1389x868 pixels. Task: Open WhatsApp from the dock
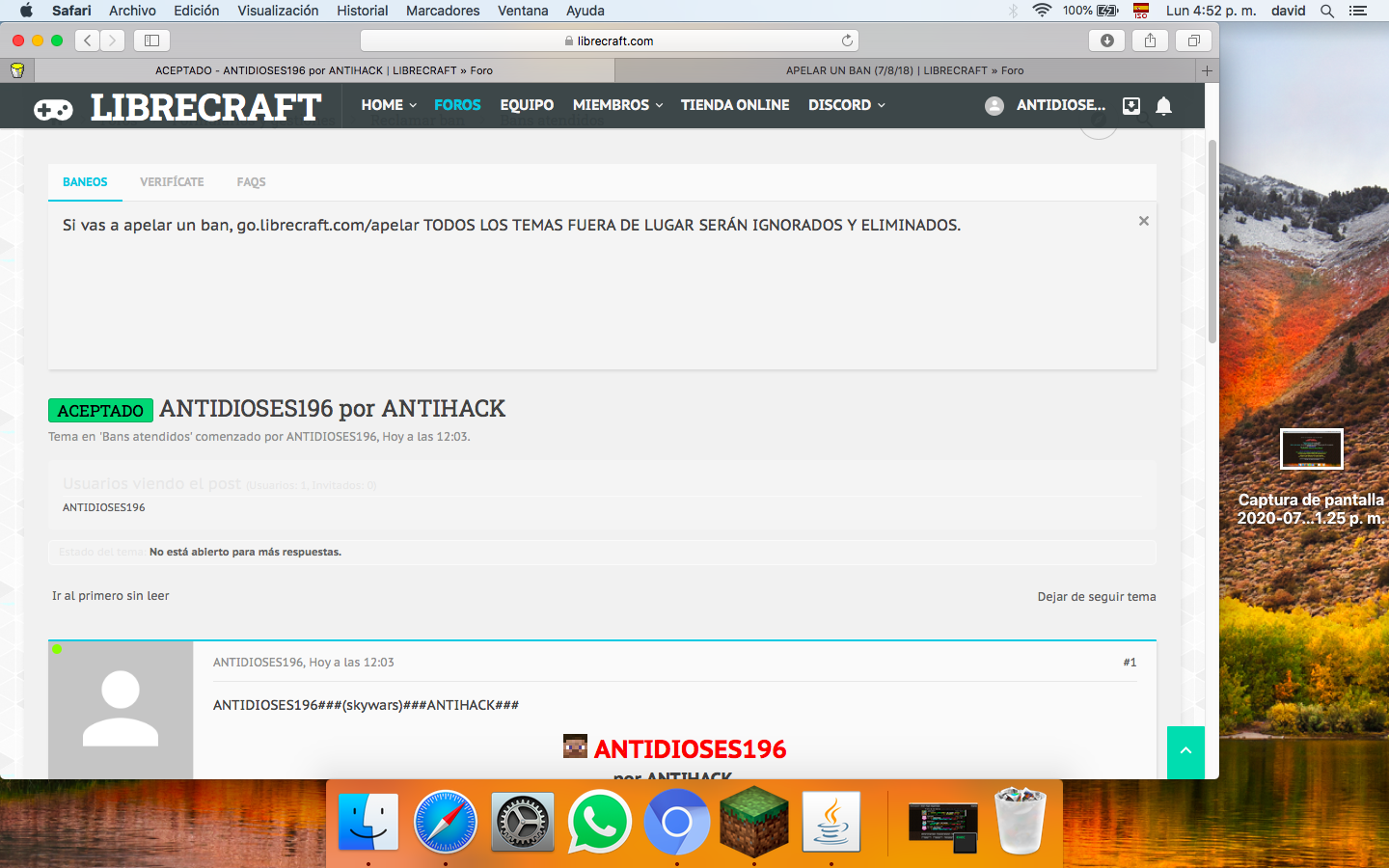(599, 822)
